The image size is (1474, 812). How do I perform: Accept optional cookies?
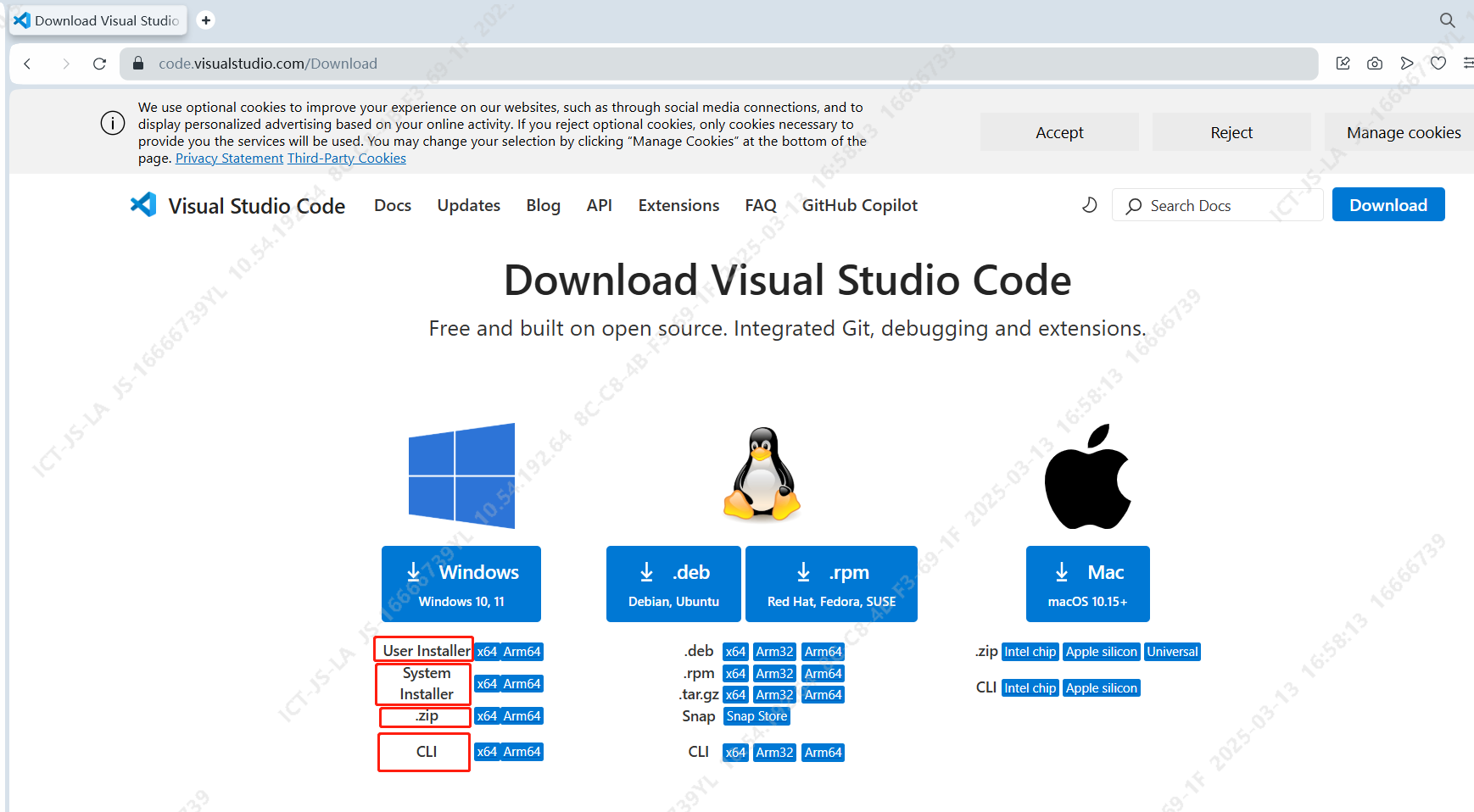1059,132
